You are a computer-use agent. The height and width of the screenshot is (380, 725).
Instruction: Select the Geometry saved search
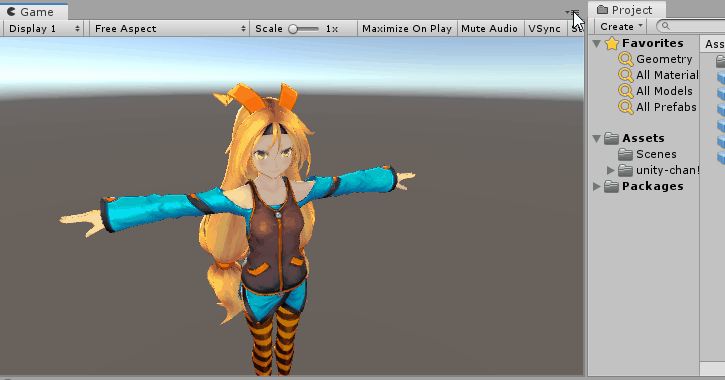coord(664,59)
